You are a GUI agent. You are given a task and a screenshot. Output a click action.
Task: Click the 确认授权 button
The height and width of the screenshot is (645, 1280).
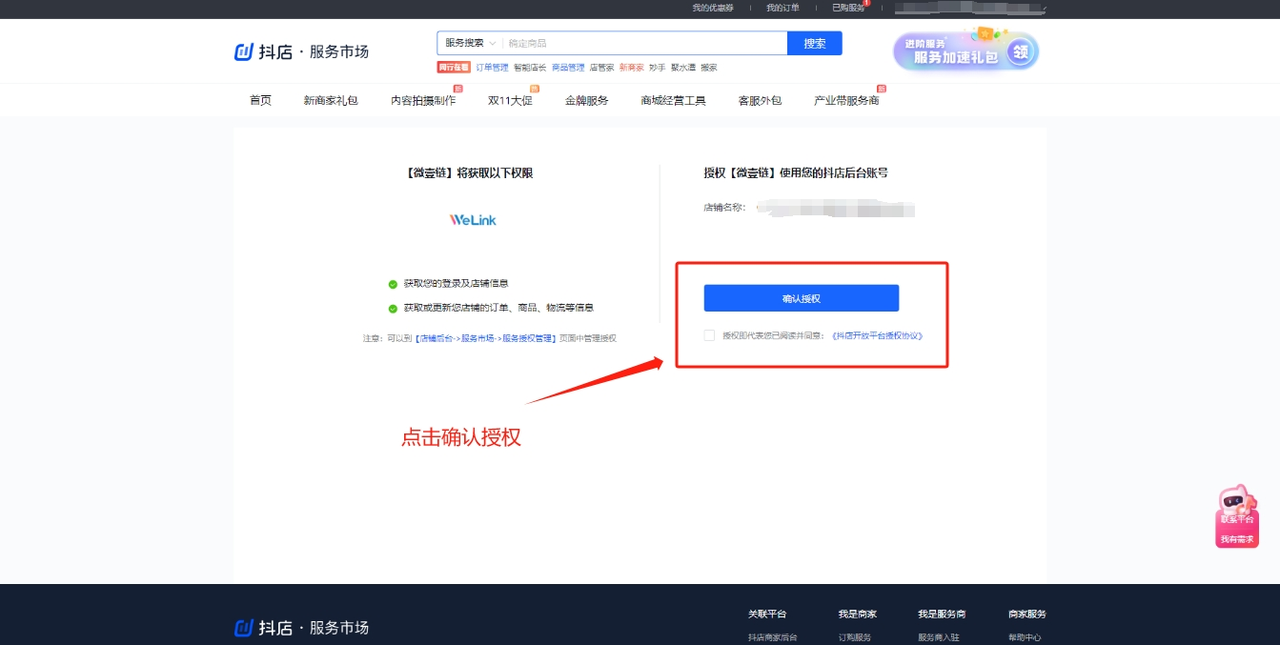pyautogui.click(x=801, y=298)
